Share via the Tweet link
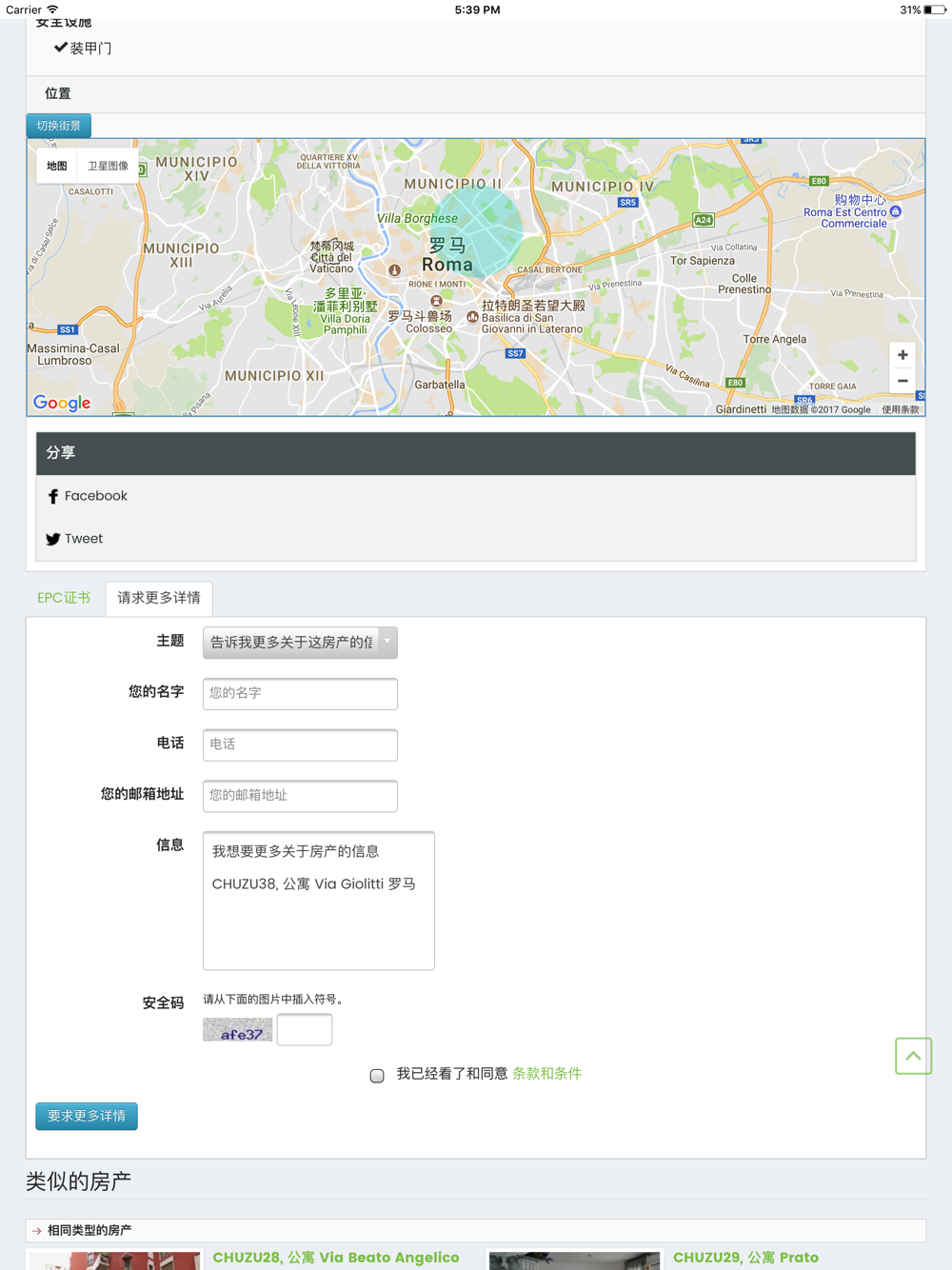 (84, 539)
